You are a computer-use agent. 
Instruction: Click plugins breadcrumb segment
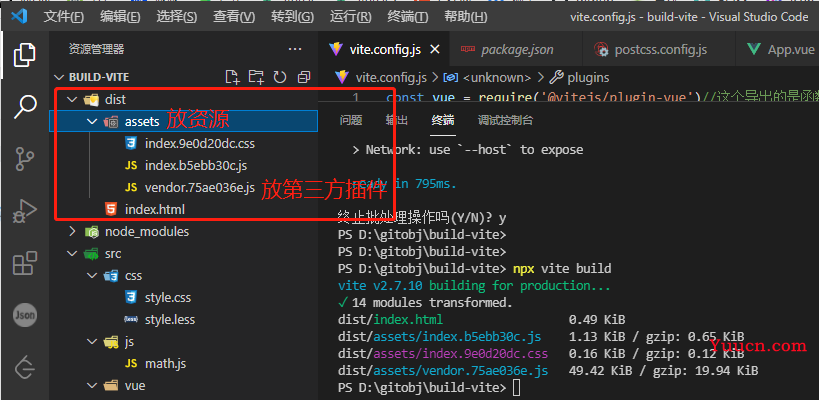coord(588,78)
